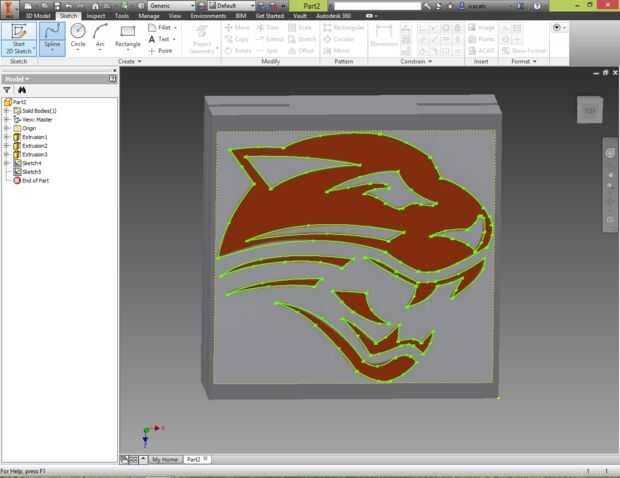Expand the Sketch4 node

point(6,163)
